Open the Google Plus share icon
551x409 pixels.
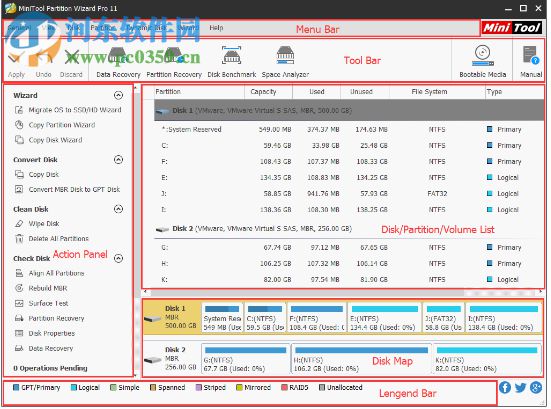(x=536, y=388)
